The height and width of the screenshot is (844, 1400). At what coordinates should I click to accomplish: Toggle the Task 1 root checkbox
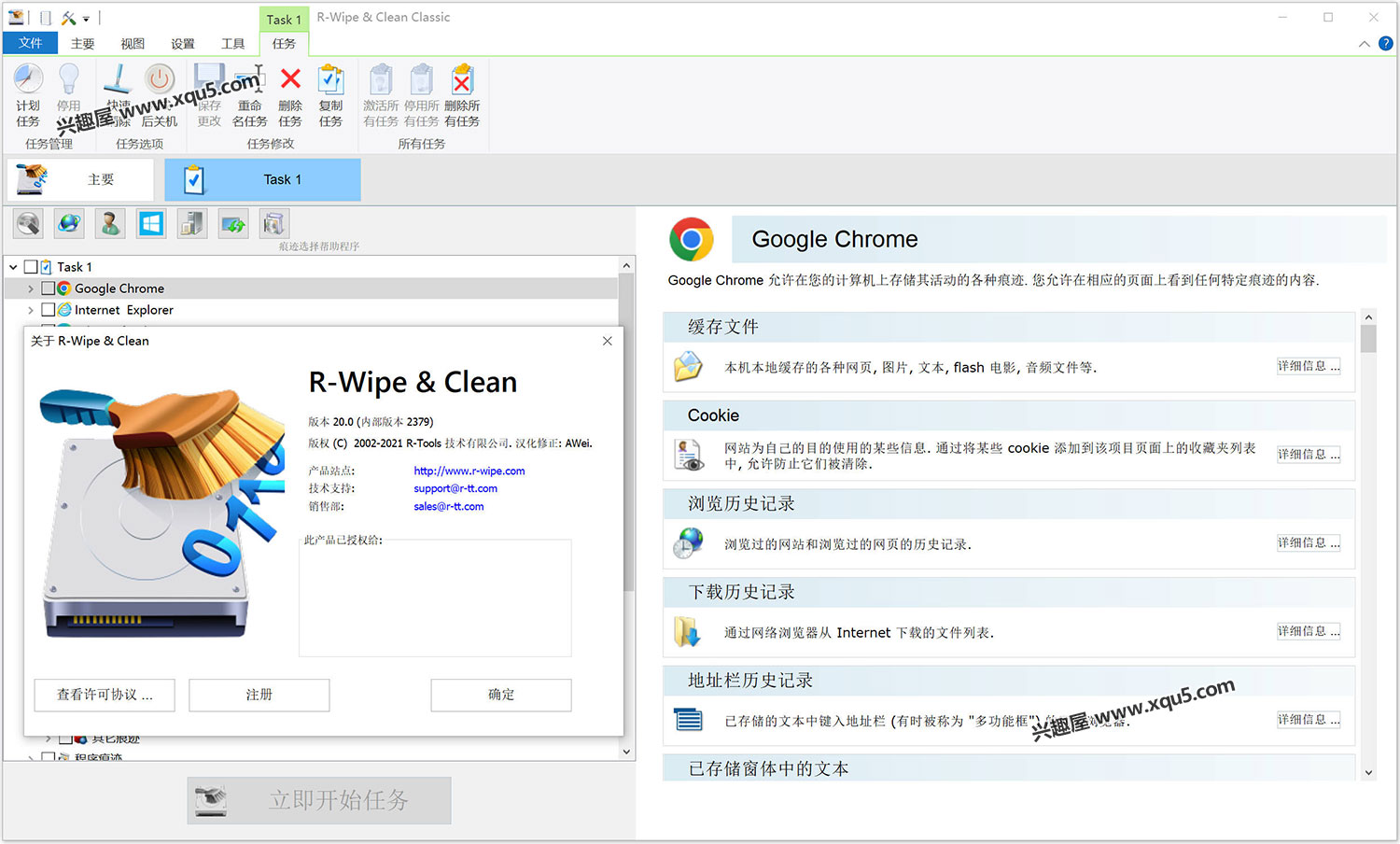pyautogui.click(x=31, y=267)
